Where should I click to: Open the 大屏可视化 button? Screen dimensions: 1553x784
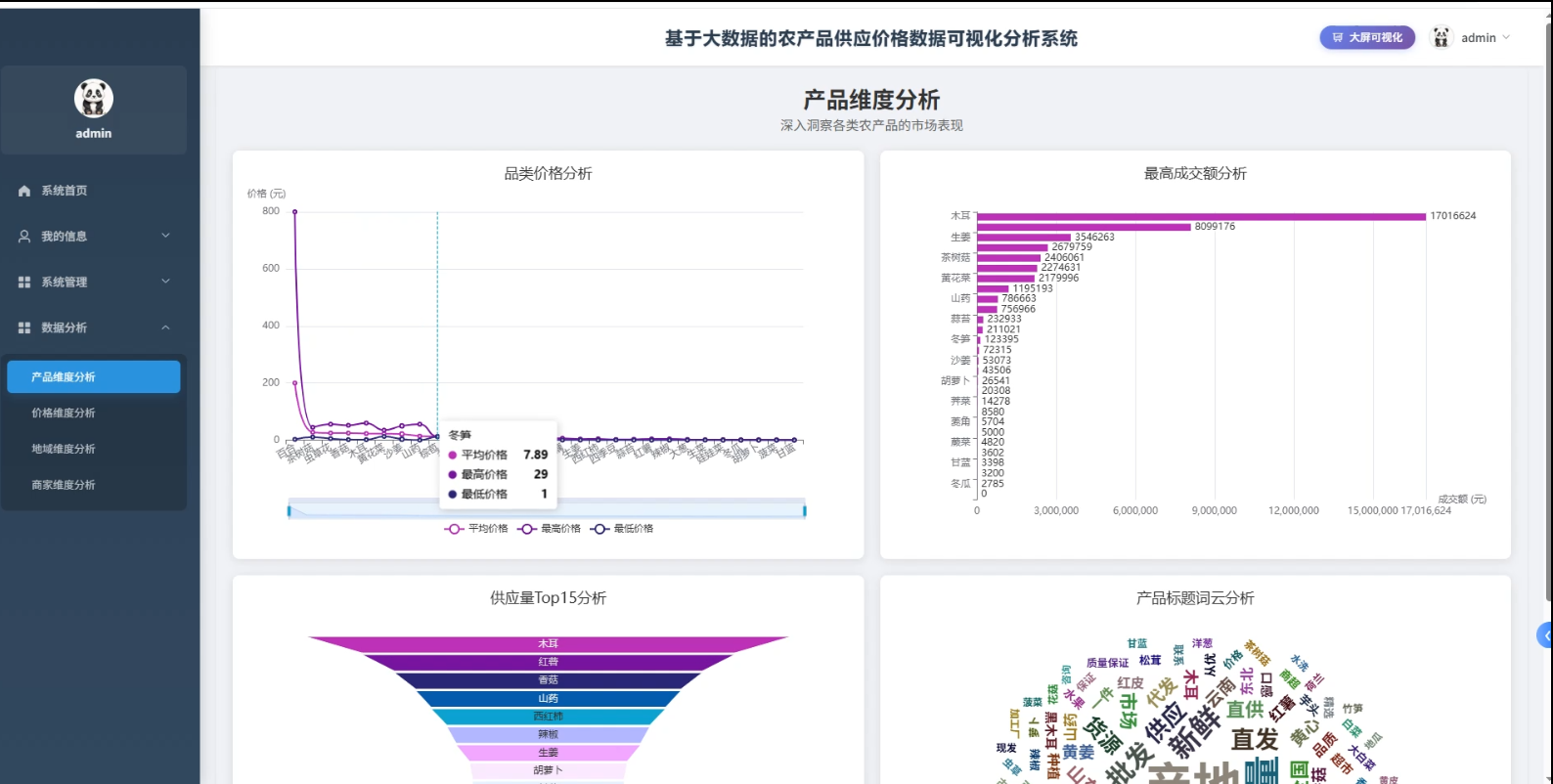(1367, 37)
